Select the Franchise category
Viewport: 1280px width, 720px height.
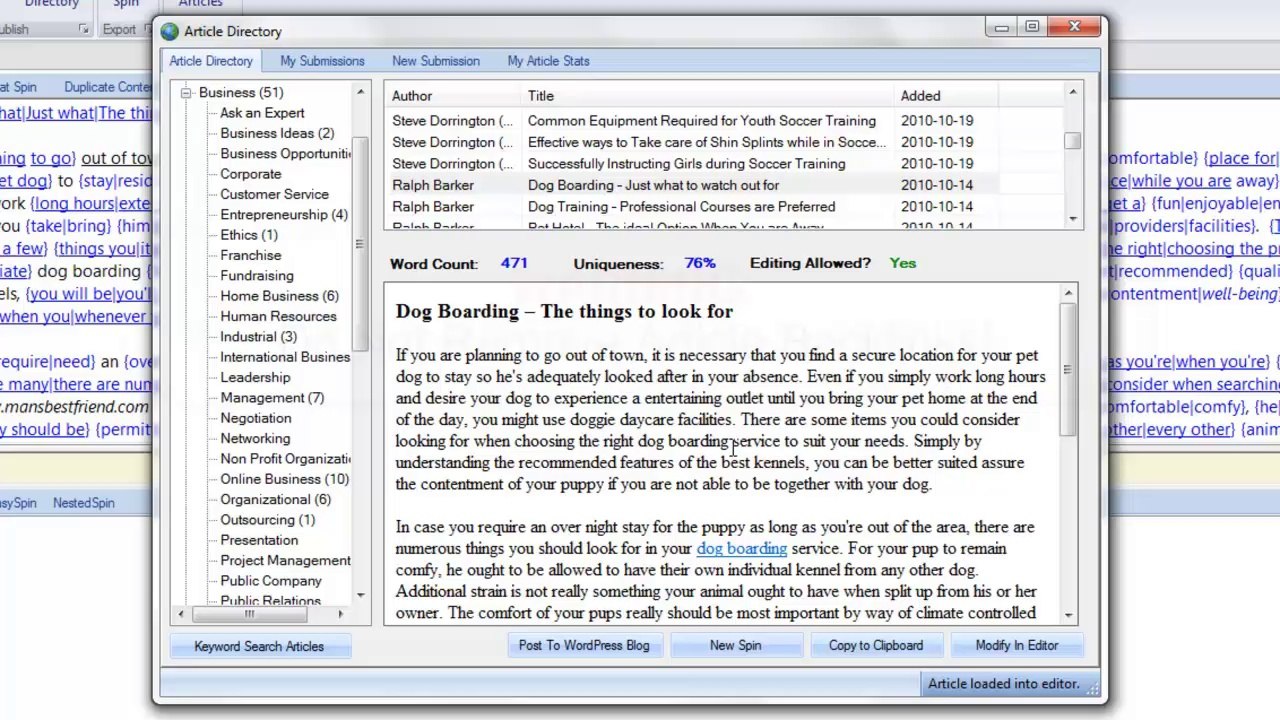[251, 255]
